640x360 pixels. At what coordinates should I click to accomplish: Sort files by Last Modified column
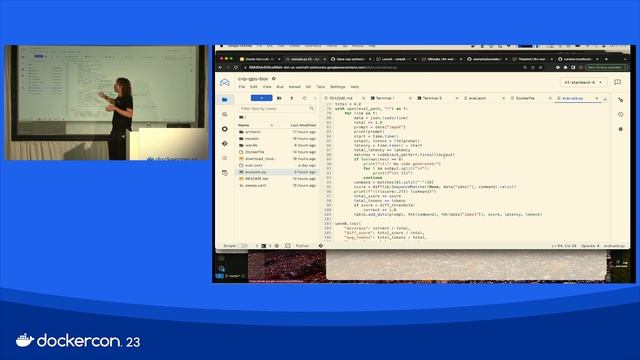(x=303, y=125)
